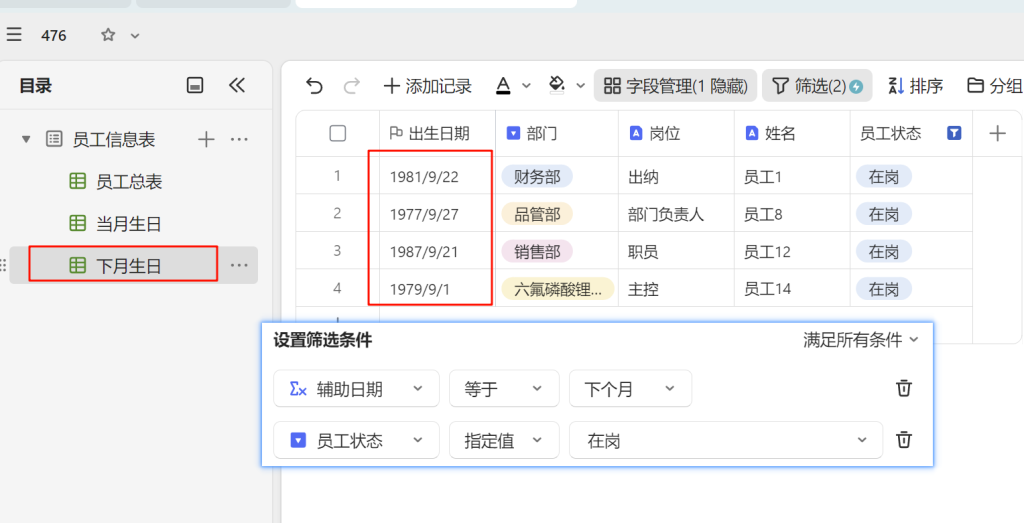Open the 分组 grouping options

pyautogui.click(x=994, y=86)
